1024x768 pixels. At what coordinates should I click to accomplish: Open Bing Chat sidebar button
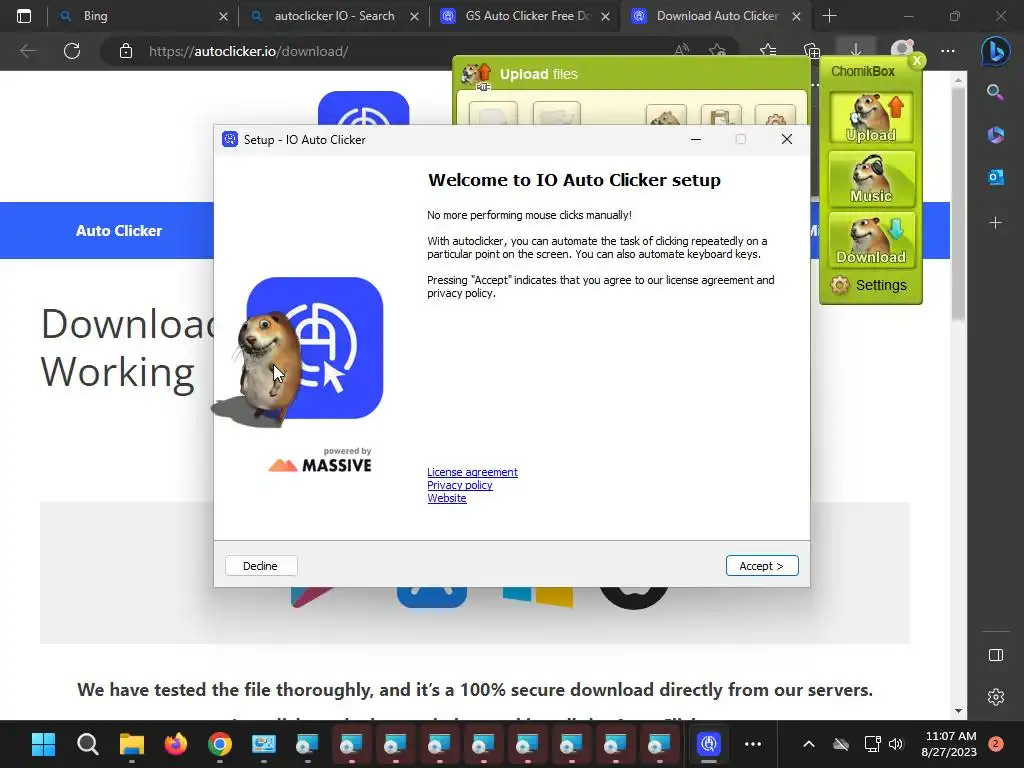(995, 51)
